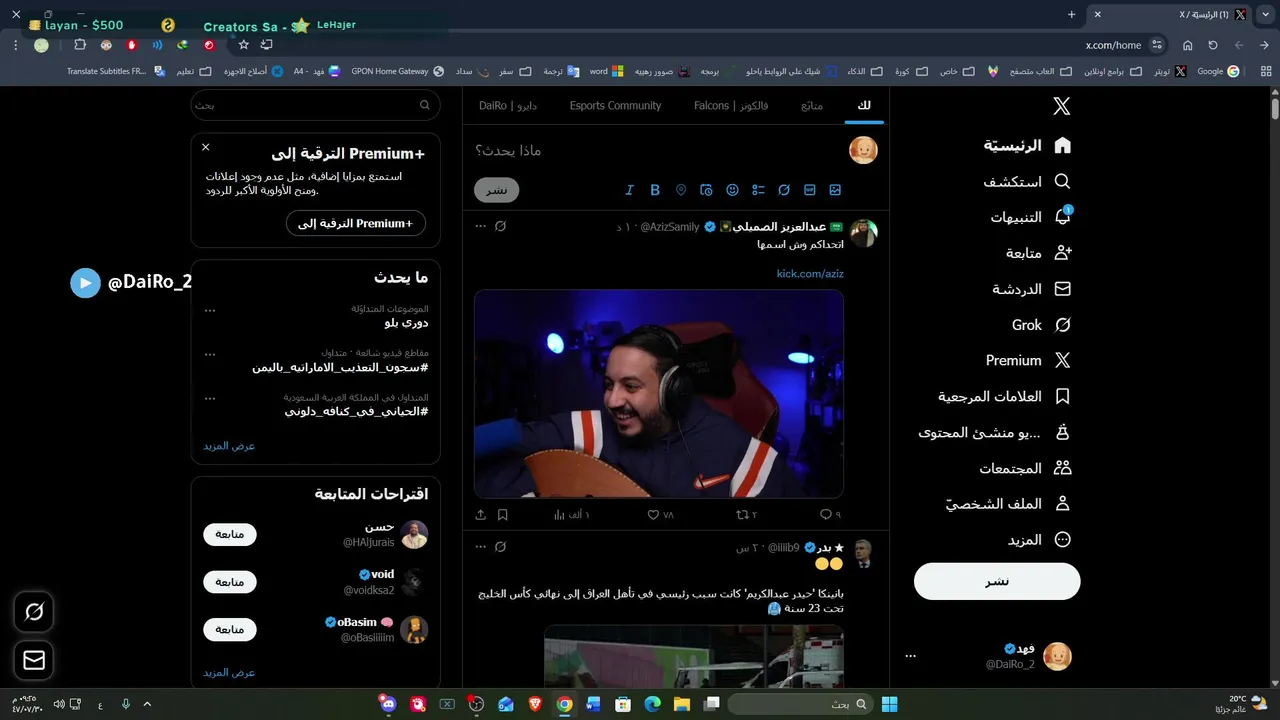The height and width of the screenshot is (720, 1280).
Task: Switch to the متابَع (Following) tab
Action: coord(812,105)
